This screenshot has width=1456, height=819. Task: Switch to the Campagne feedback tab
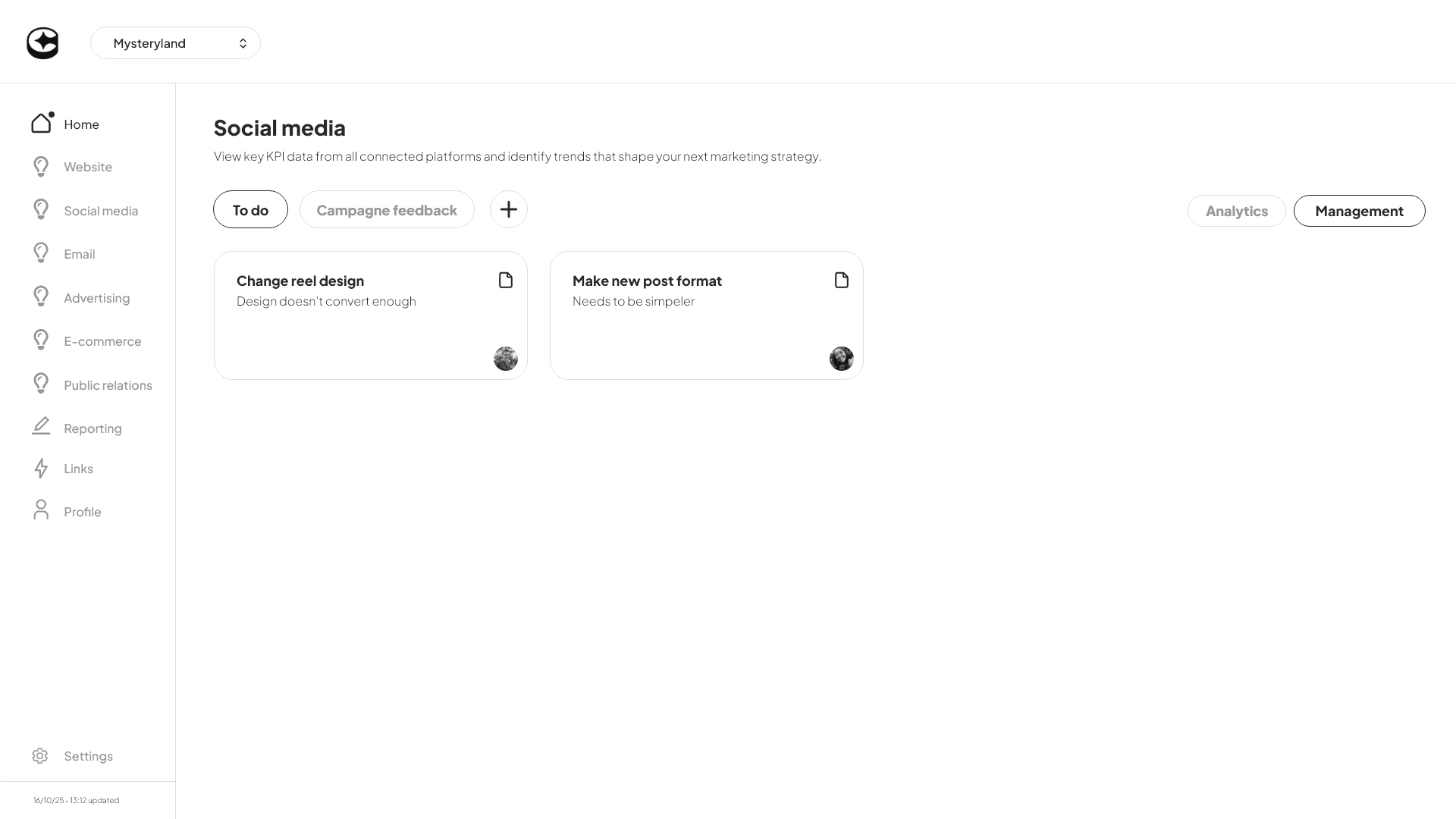(387, 209)
